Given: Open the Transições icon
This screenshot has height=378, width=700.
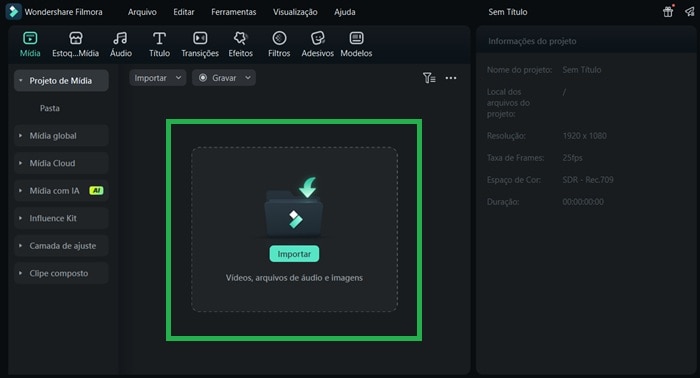Looking at the screenshot, I should [200, 38].
